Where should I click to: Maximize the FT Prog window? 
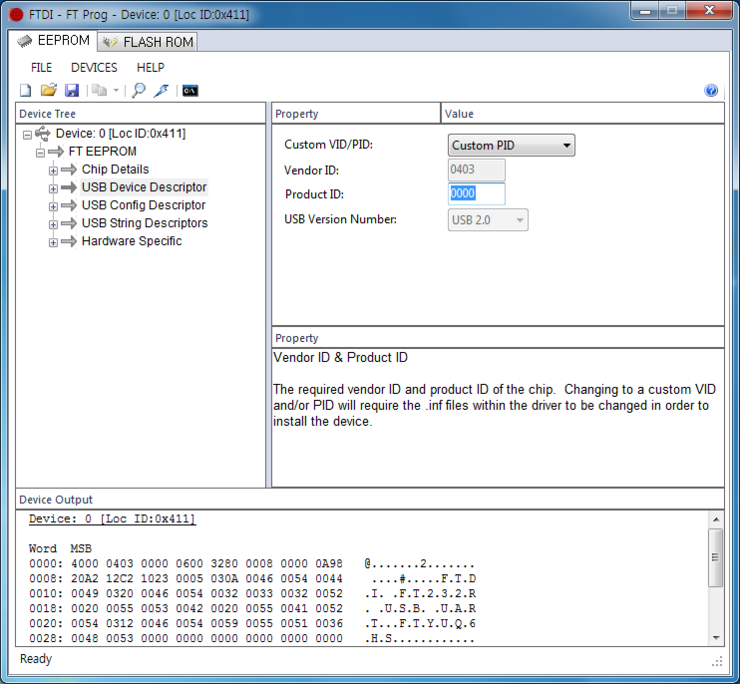673,10
